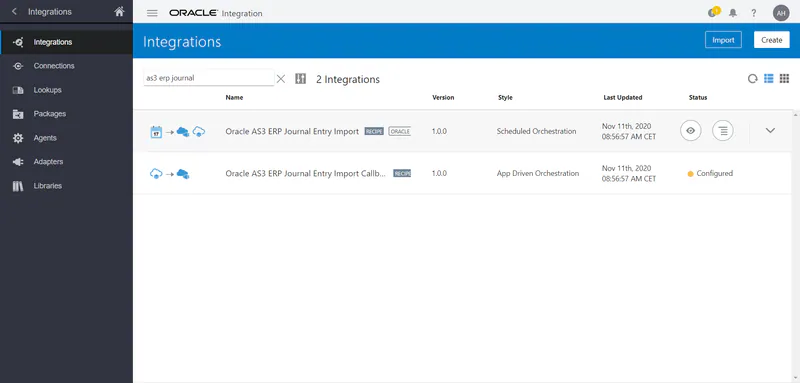The image size is (800, 383).
Task: Sort by Status column header
Action: point(697,97)
